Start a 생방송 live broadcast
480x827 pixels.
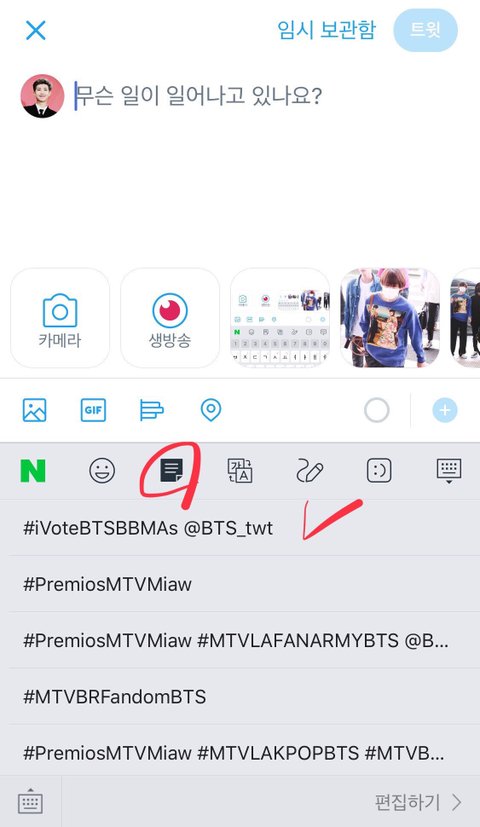[170, 318]
